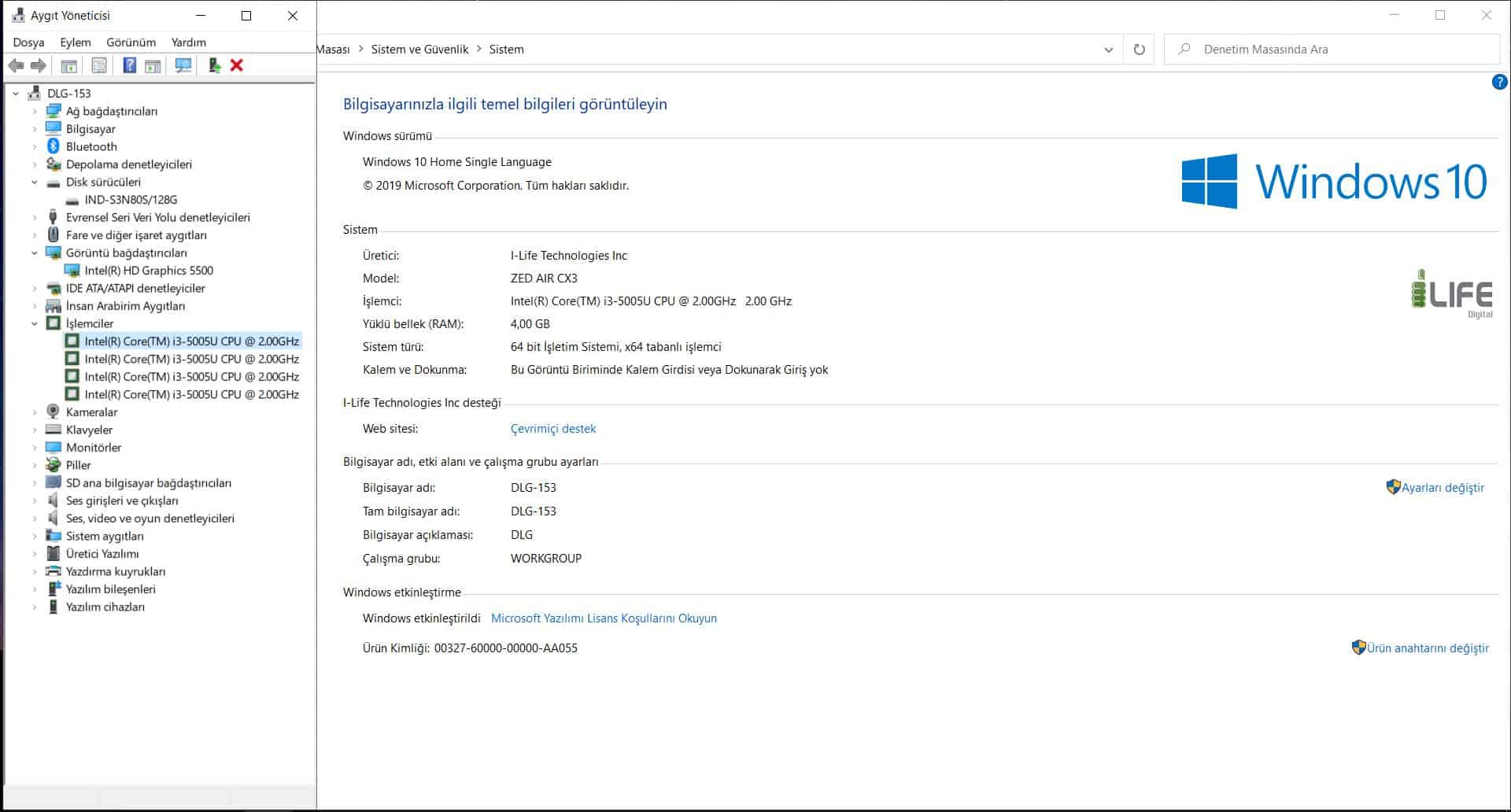Click the Monitörler monitor icon
Screen dimensions: 1511x812
[x=53, y=447]
